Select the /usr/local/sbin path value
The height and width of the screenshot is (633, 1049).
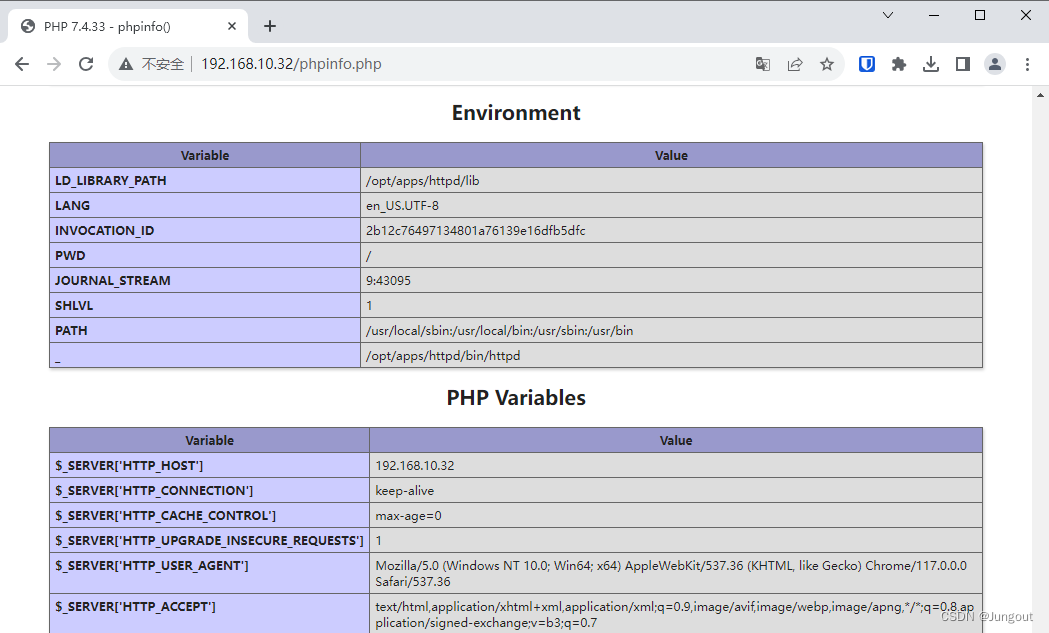point(499,331)
